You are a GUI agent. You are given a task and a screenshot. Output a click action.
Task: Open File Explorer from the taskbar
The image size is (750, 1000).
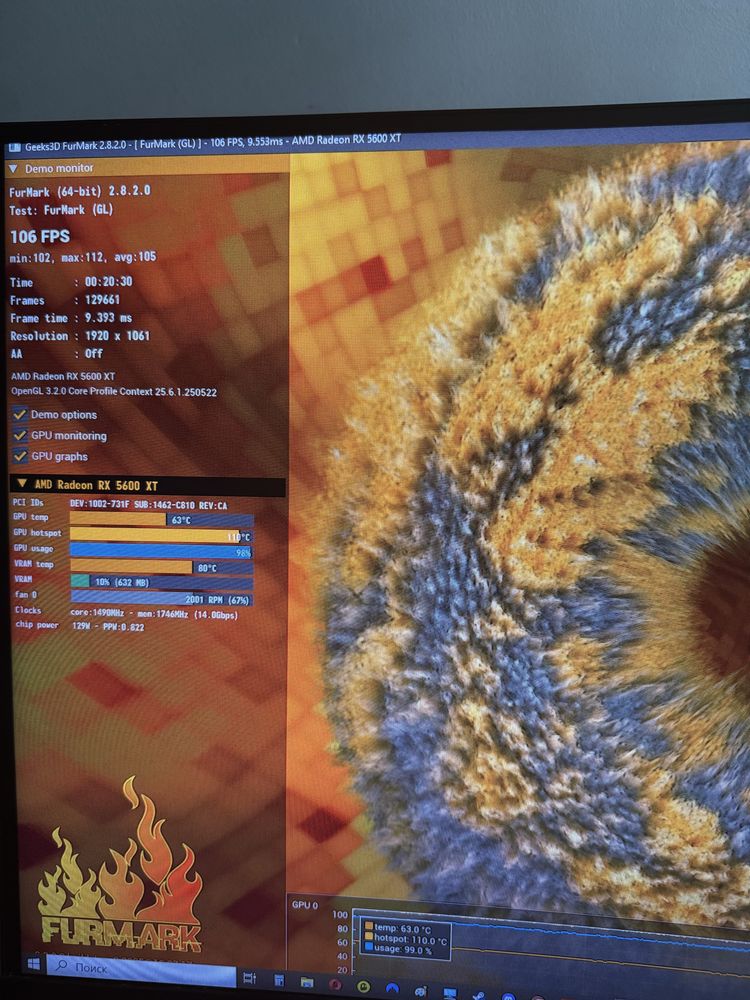tap(307, 982)
